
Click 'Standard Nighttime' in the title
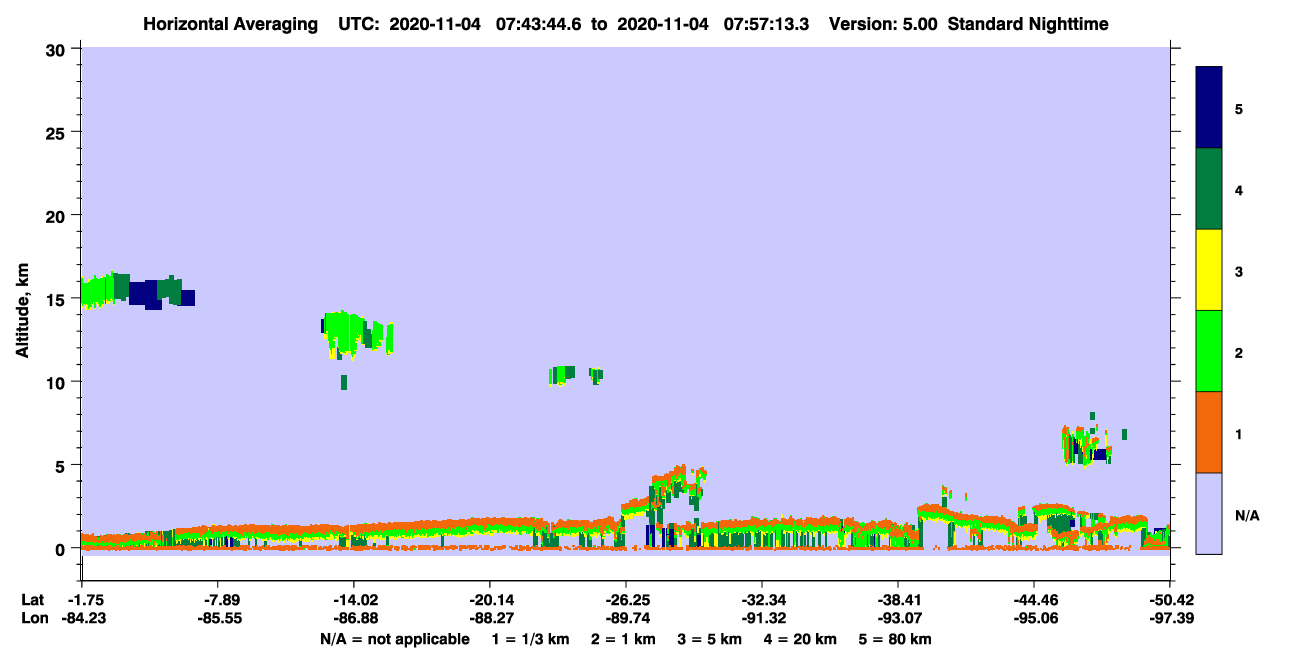coord(1027,23)
